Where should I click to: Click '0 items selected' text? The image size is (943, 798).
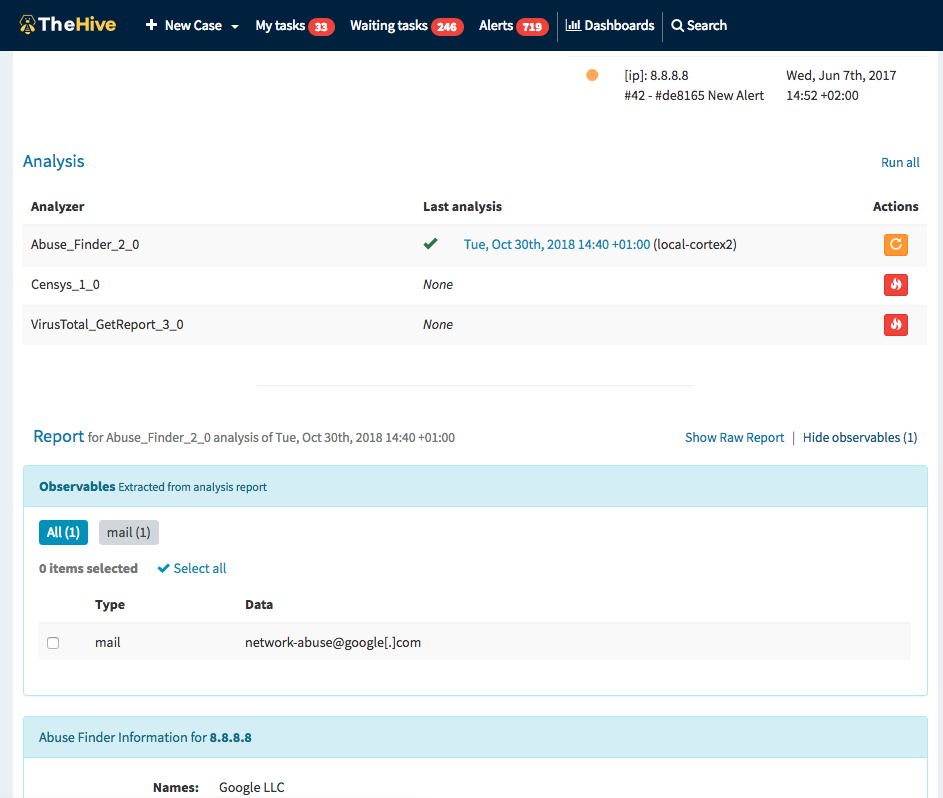pyautogui.click(x=88, y=568)
